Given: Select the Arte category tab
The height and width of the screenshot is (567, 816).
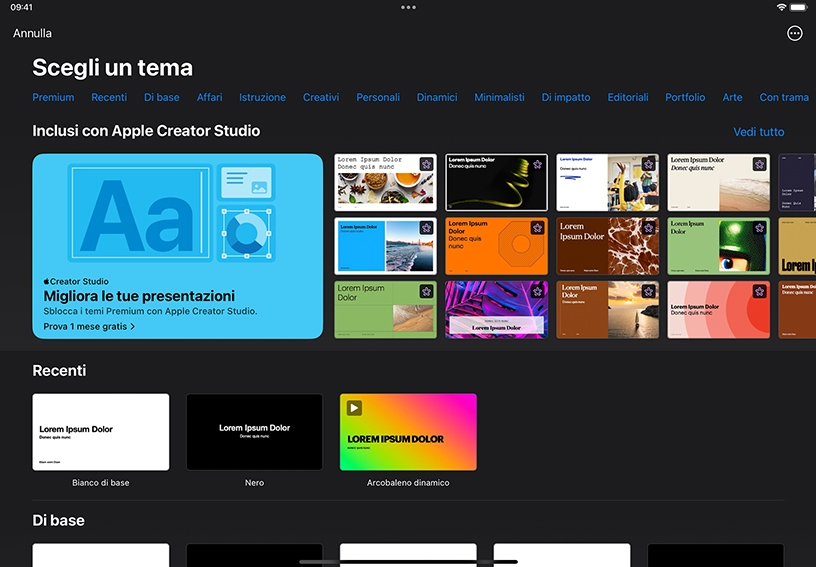Looking at the screenshot, I should pyautogui.click(x=732, y=97).
